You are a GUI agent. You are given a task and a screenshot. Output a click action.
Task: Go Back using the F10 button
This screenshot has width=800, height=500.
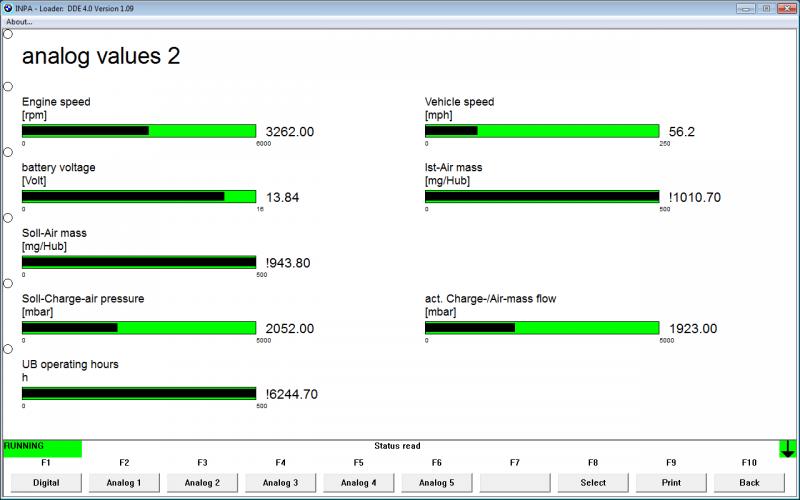(x=748, y=482)
